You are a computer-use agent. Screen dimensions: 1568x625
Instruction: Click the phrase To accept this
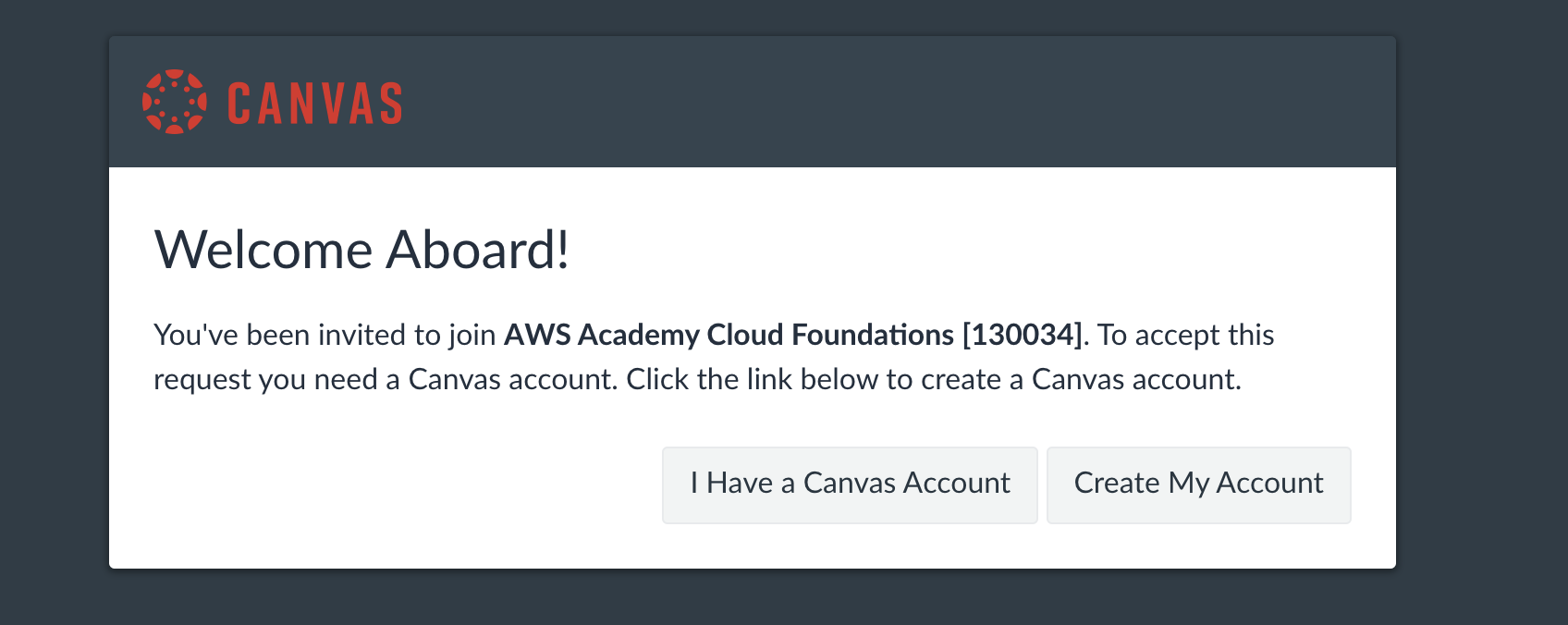click(1185, 335)
